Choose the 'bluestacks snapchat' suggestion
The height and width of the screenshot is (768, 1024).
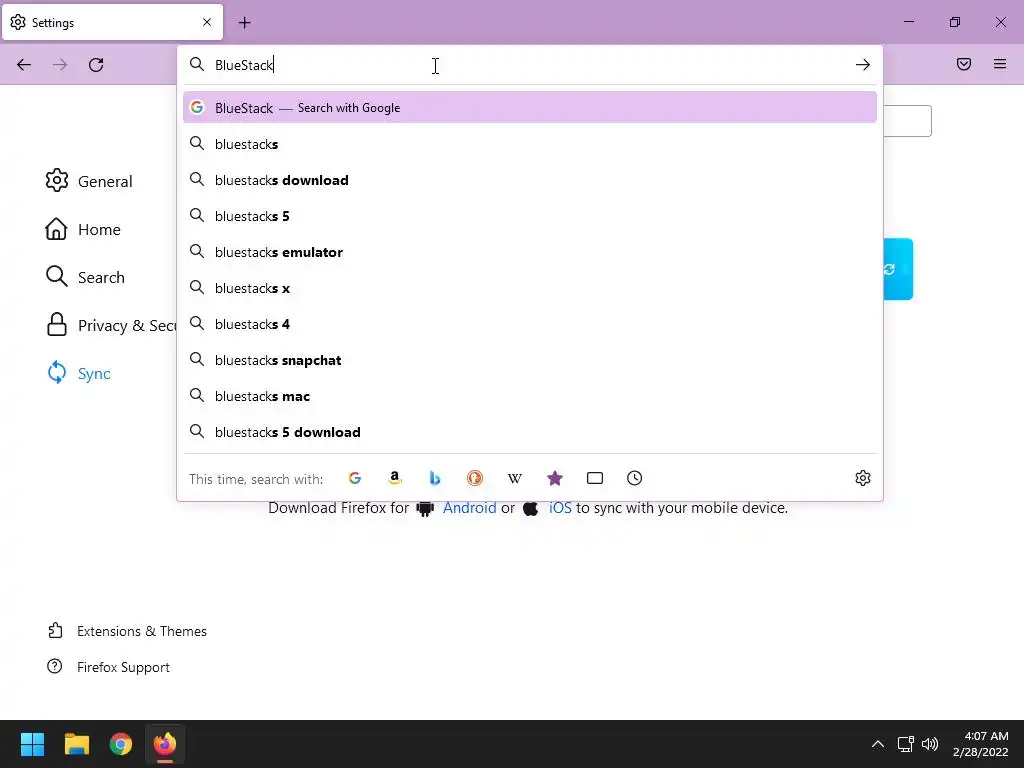tap(530, 360)
